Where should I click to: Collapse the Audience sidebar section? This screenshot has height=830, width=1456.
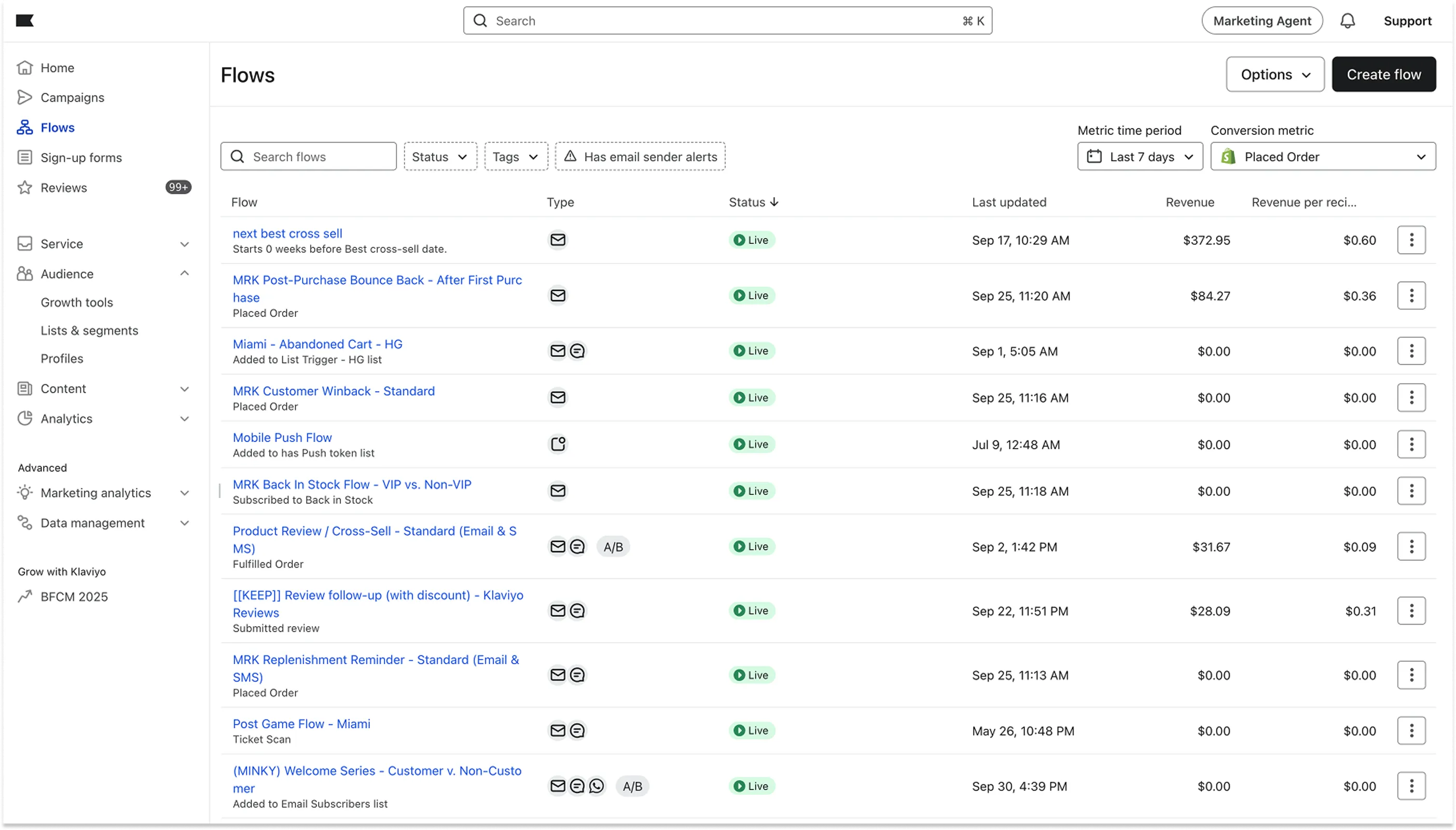(184, 273)
